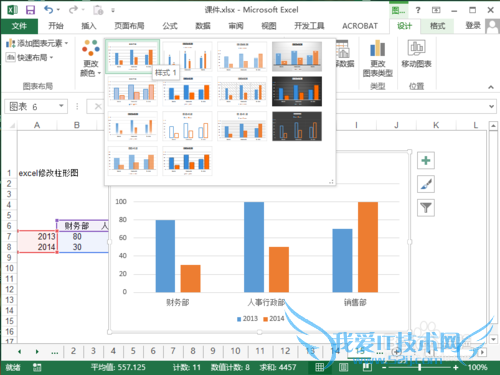Select the white outlined-bars chart style in row three
Screen dimensions: 500x375
click(x=187, y=126)
